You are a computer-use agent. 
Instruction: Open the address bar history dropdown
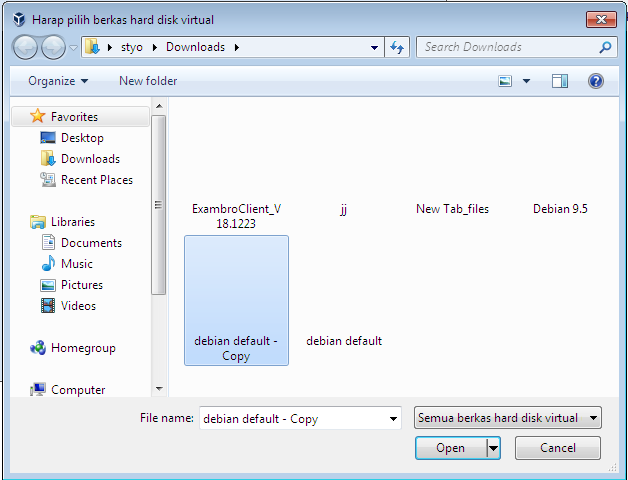pyautogui.click(x=374, y=48)
